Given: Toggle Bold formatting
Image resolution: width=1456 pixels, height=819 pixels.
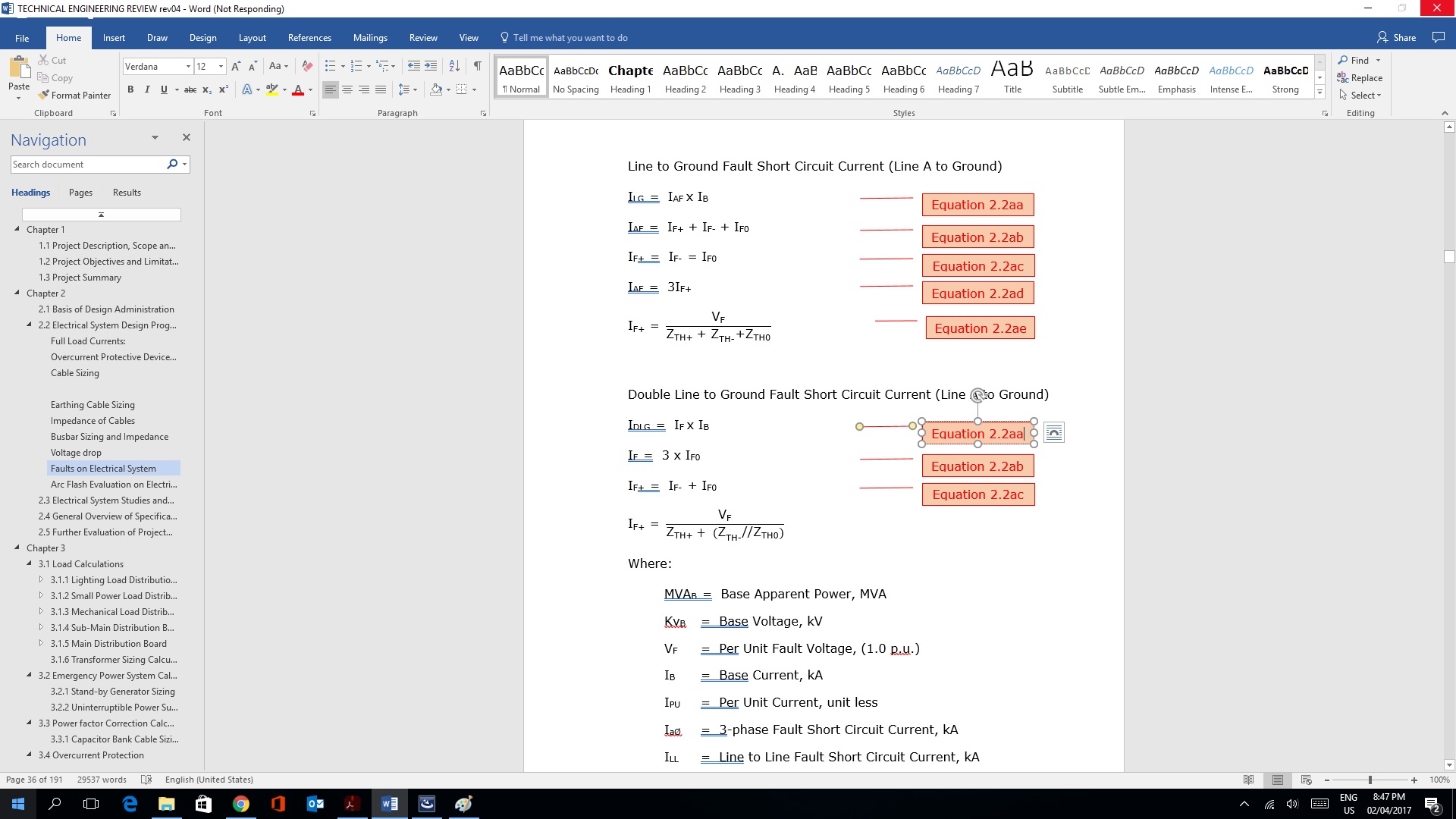Looking at the screenshot, I should (130, 89).
